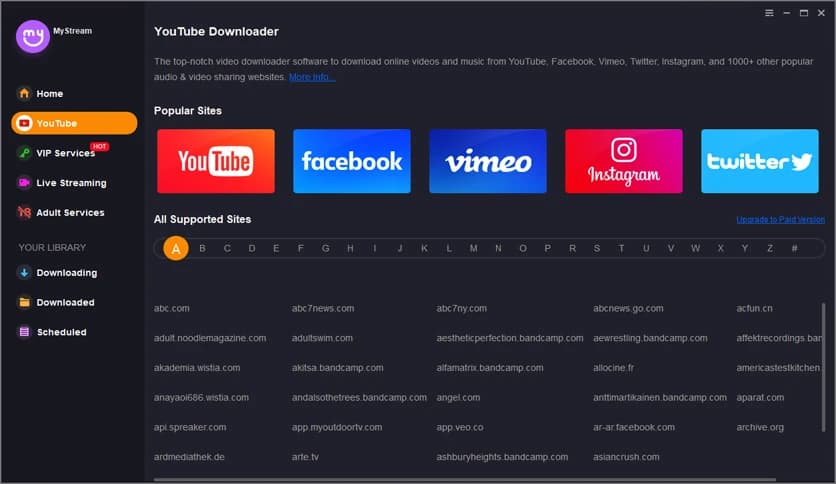Viewport: 836px width, 484px height.
Task: Filter supported sites by letter V
Action: click(671, 248)
